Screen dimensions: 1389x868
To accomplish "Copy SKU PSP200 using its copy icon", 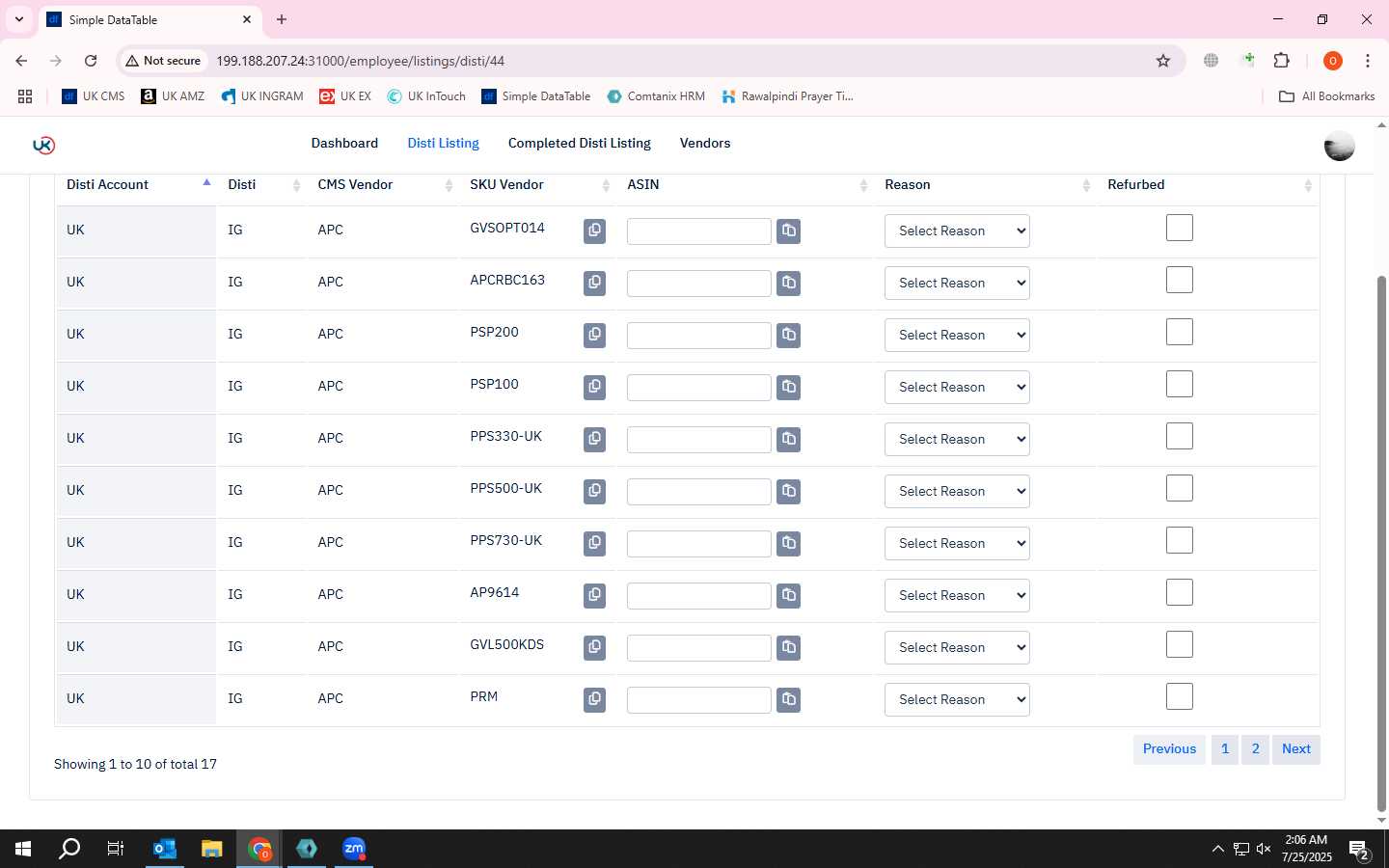I will (595, 335).
